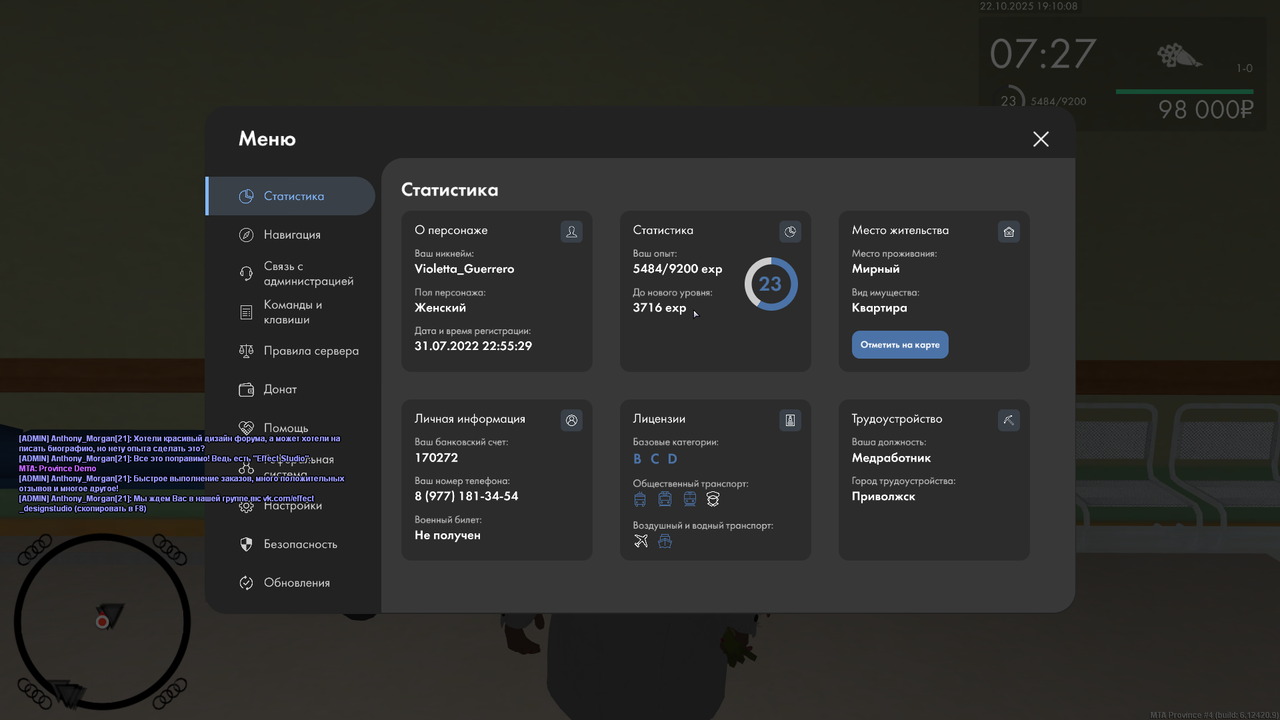Click the airplane license icon
This screenshot has height=720, width=1280.
(x=641, y=541)
